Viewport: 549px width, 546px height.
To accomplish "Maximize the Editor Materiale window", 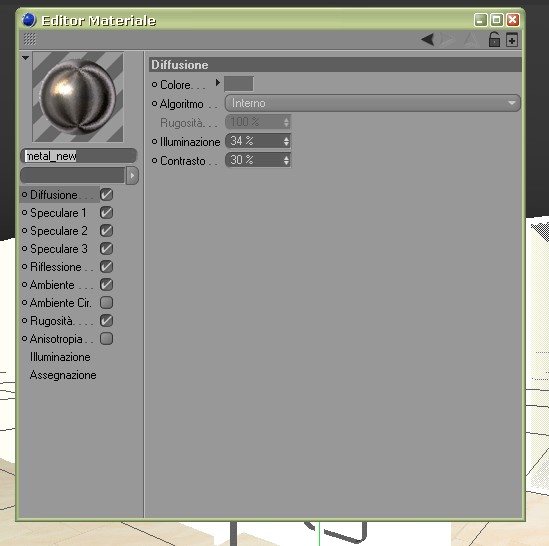I will (496, 20).
